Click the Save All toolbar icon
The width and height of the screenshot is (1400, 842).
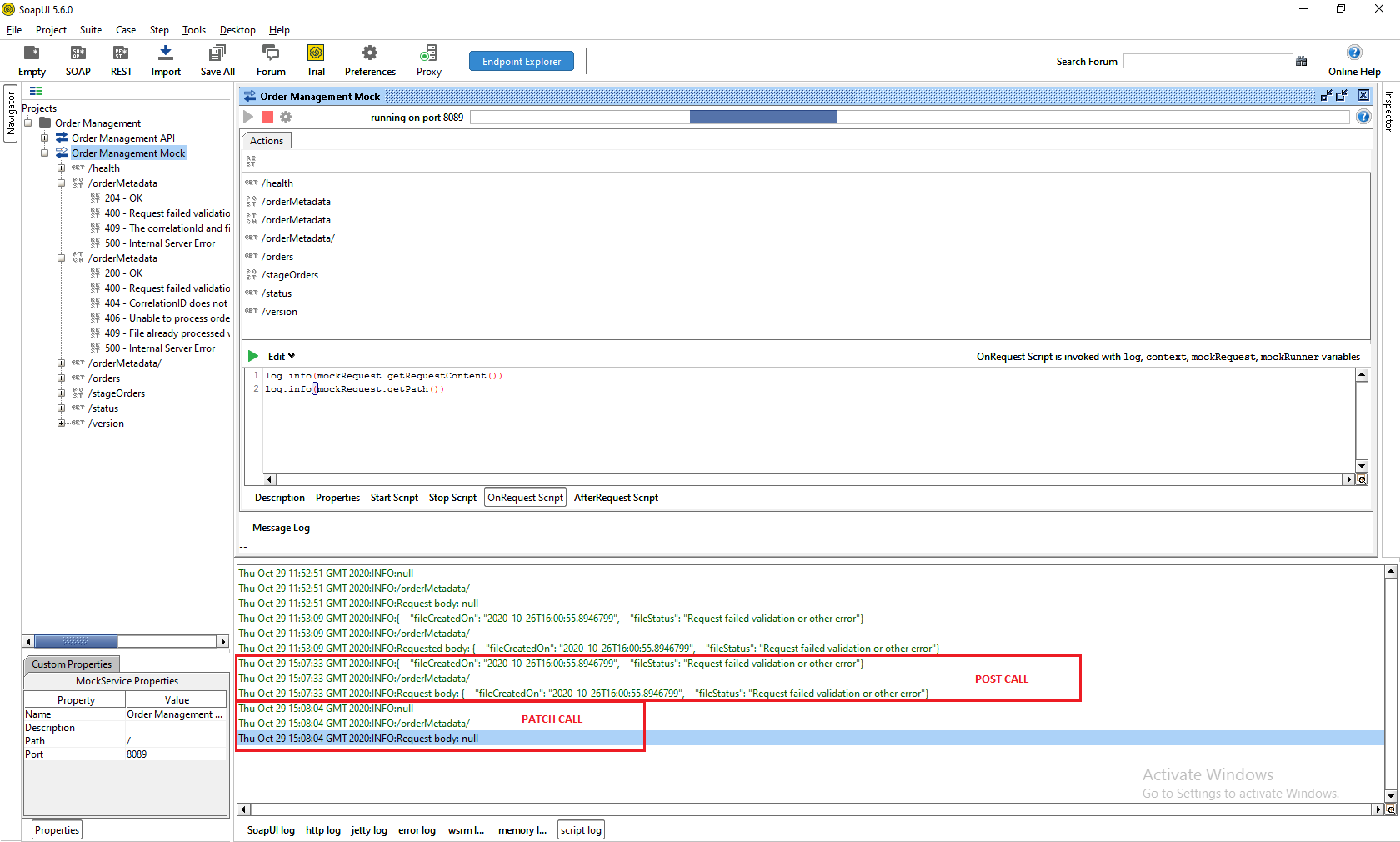217,53
